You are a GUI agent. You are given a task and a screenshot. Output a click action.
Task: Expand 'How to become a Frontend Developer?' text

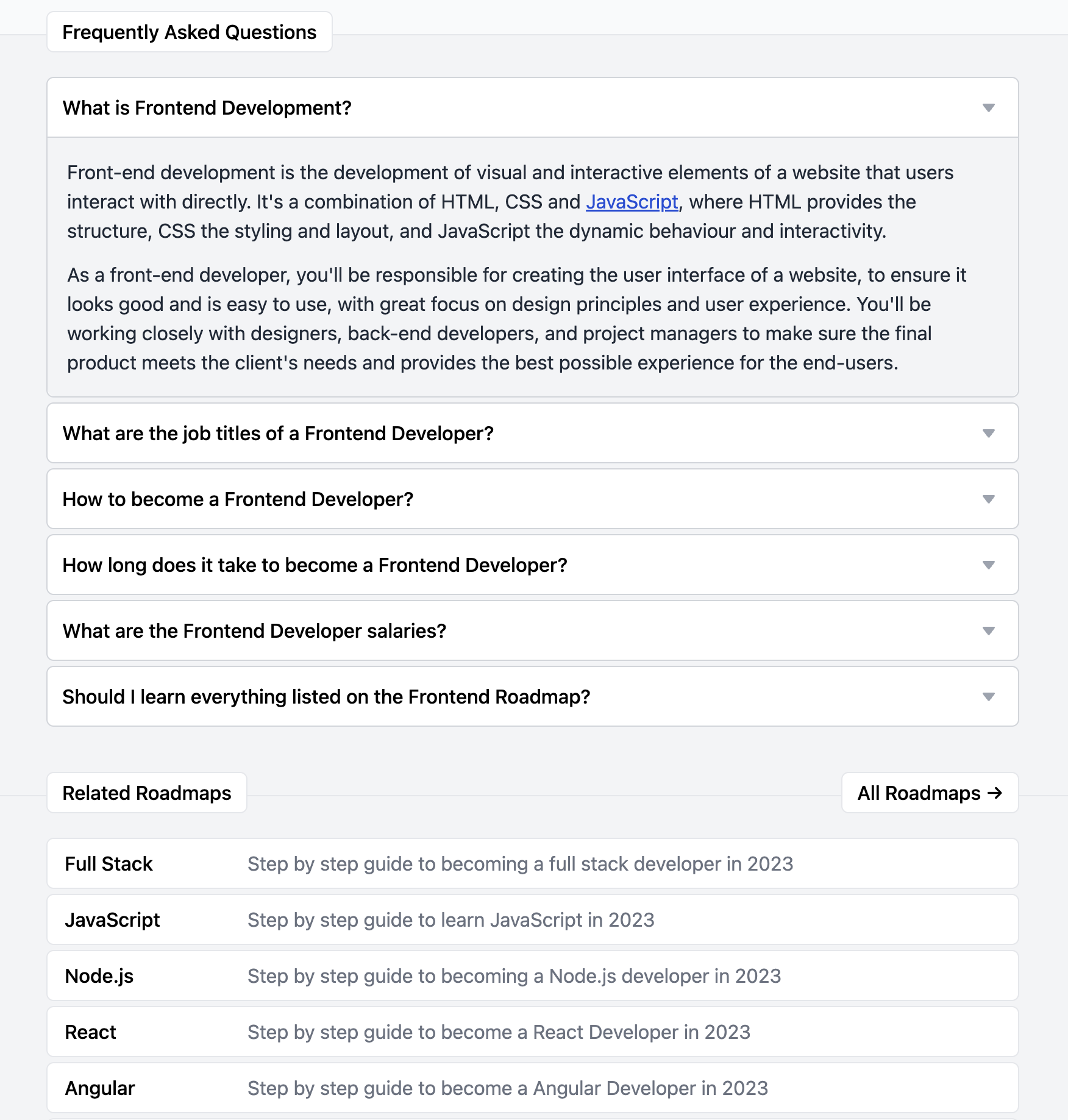point(238,499)
